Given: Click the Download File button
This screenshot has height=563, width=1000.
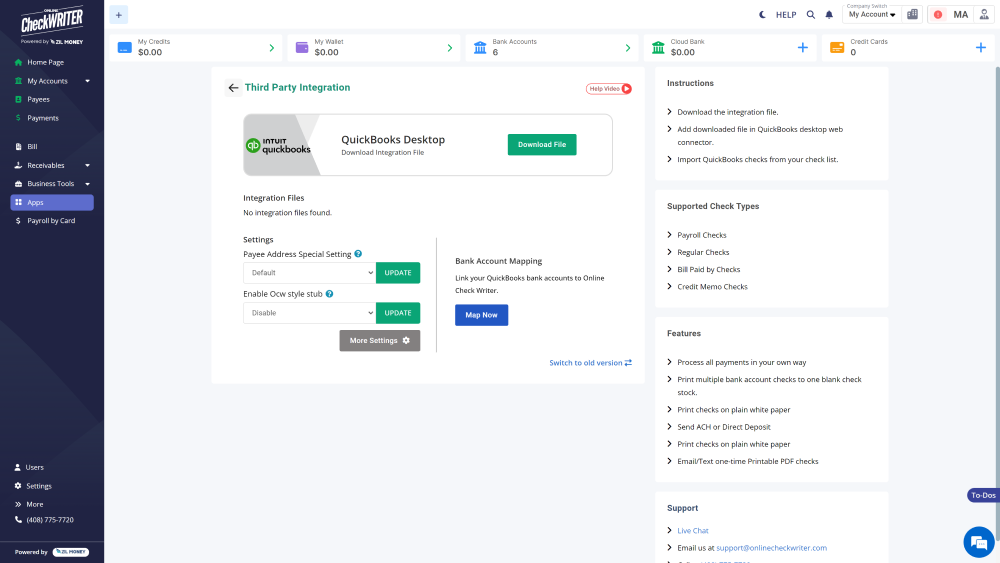Looking at the screenshot, I should click(542, 144).
